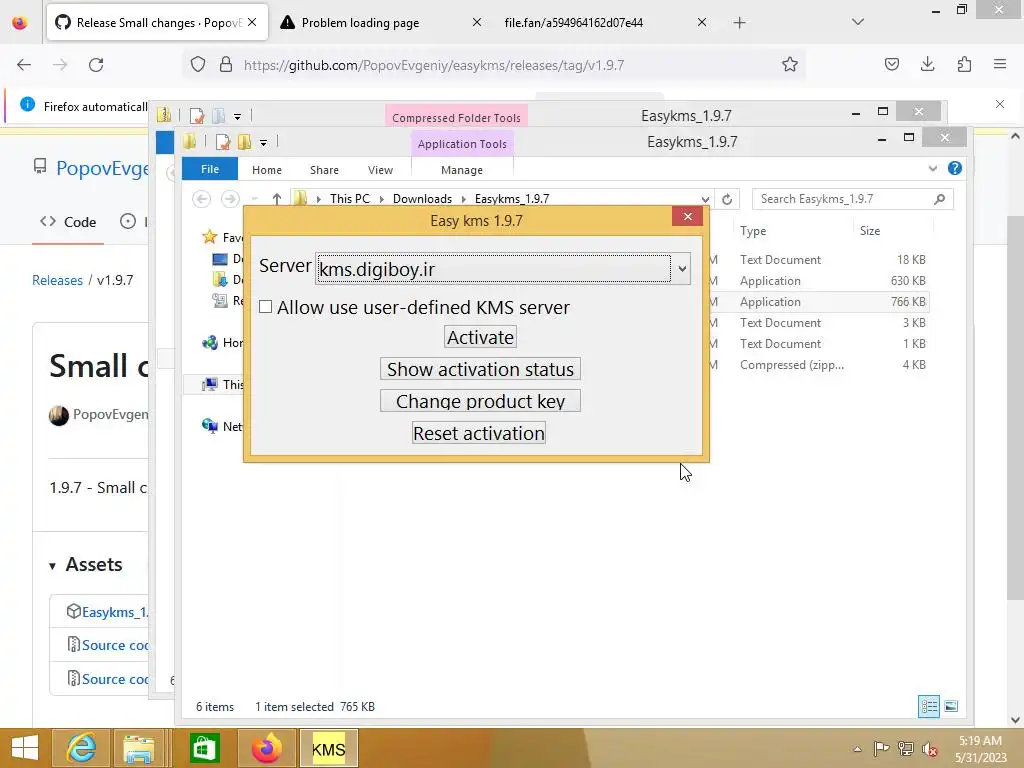Image resolution: width=1024 pixels, height=768 pixels.
Task: Open the File tab in Explorer ribbon
Action: (210, 169)
